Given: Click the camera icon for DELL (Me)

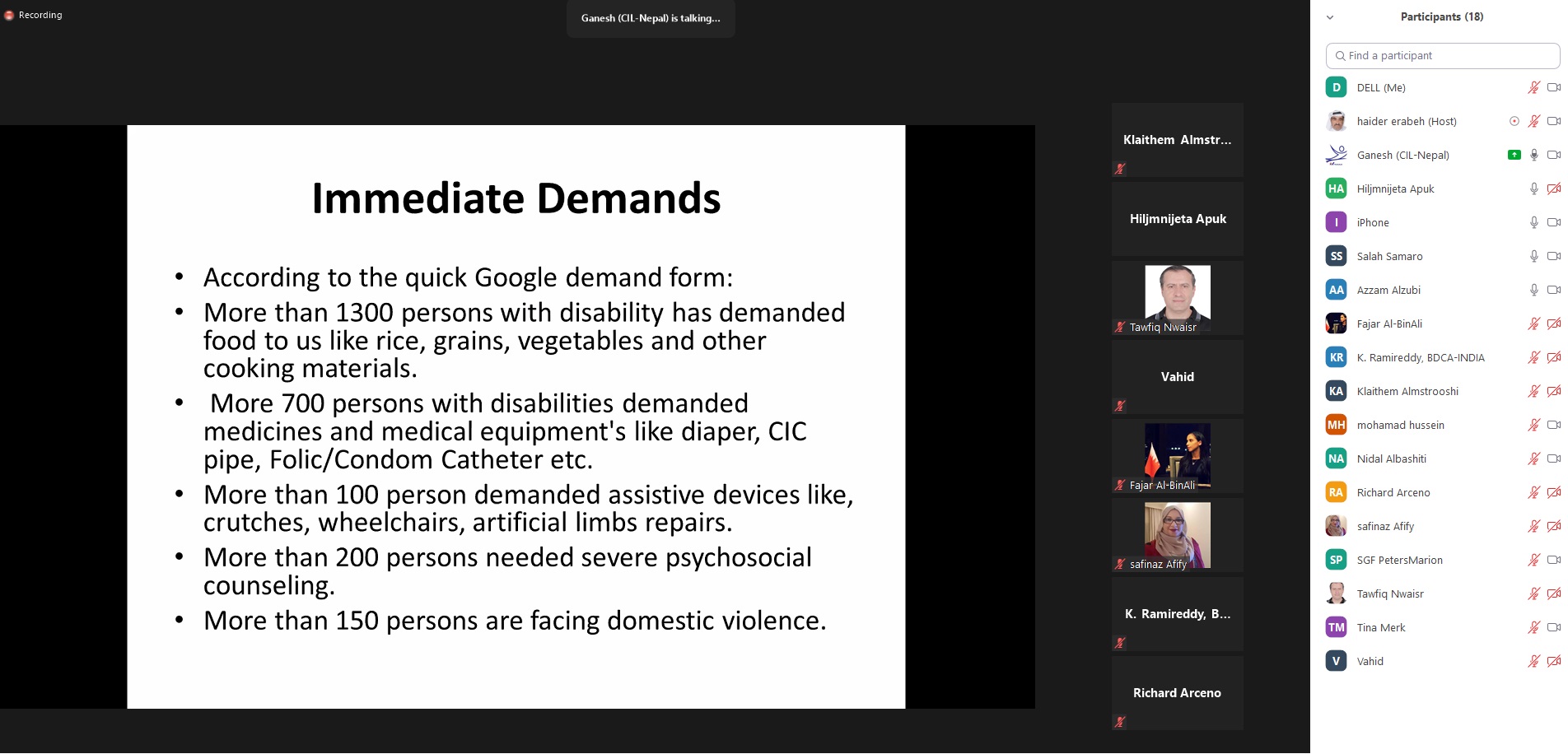Looking at the screenshot, I should (x=1553, y=87).
